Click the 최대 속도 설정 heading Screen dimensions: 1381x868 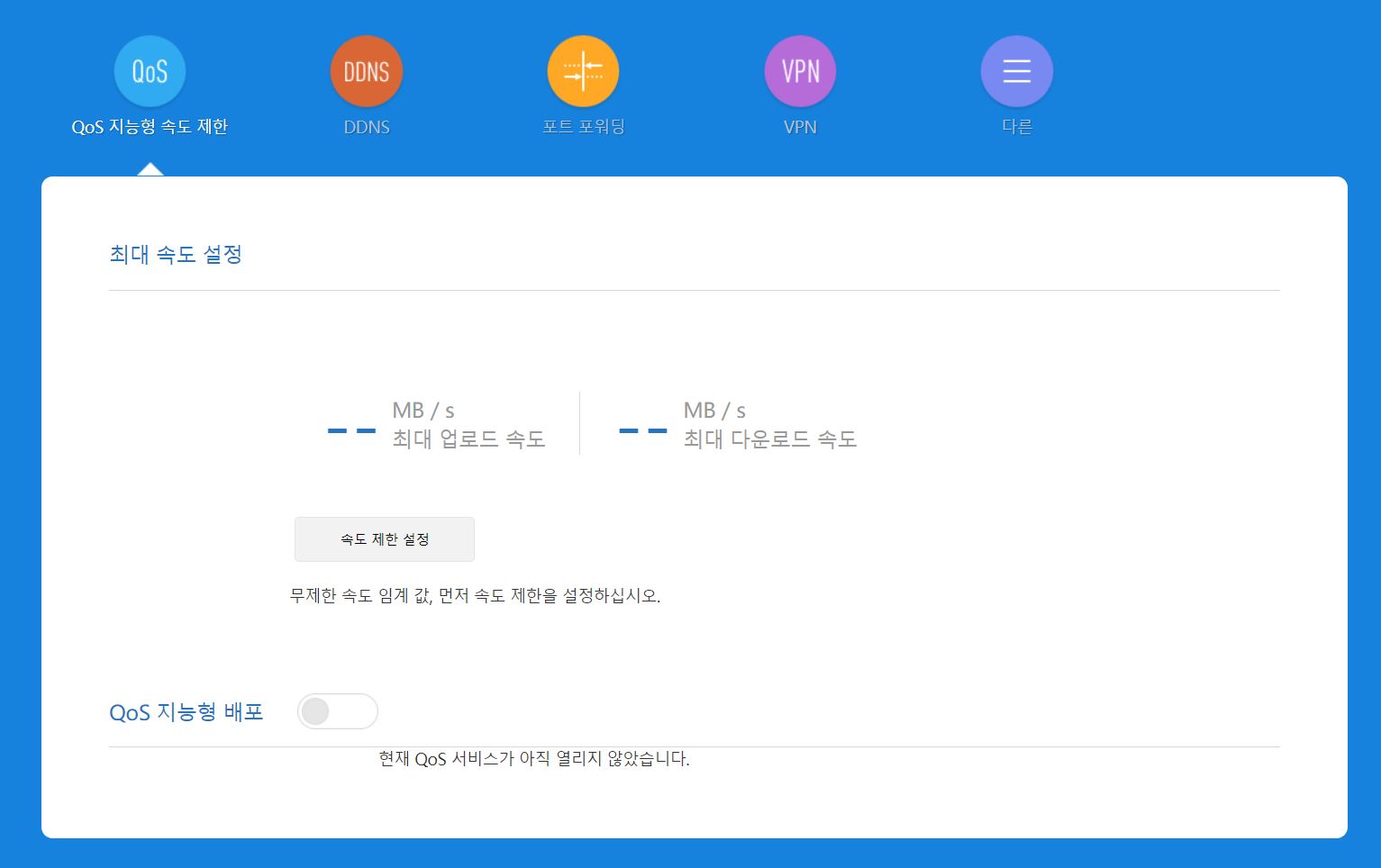[x=176, y=255]
